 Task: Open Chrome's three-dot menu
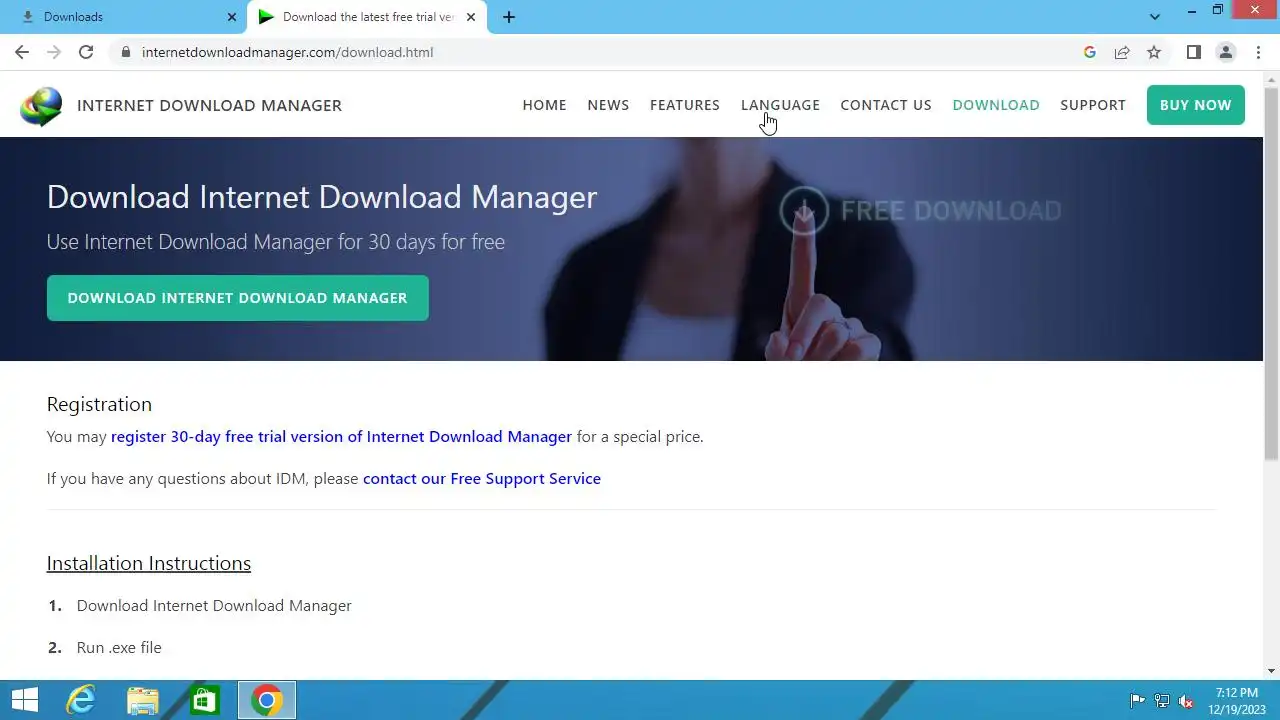[1258, 52]
